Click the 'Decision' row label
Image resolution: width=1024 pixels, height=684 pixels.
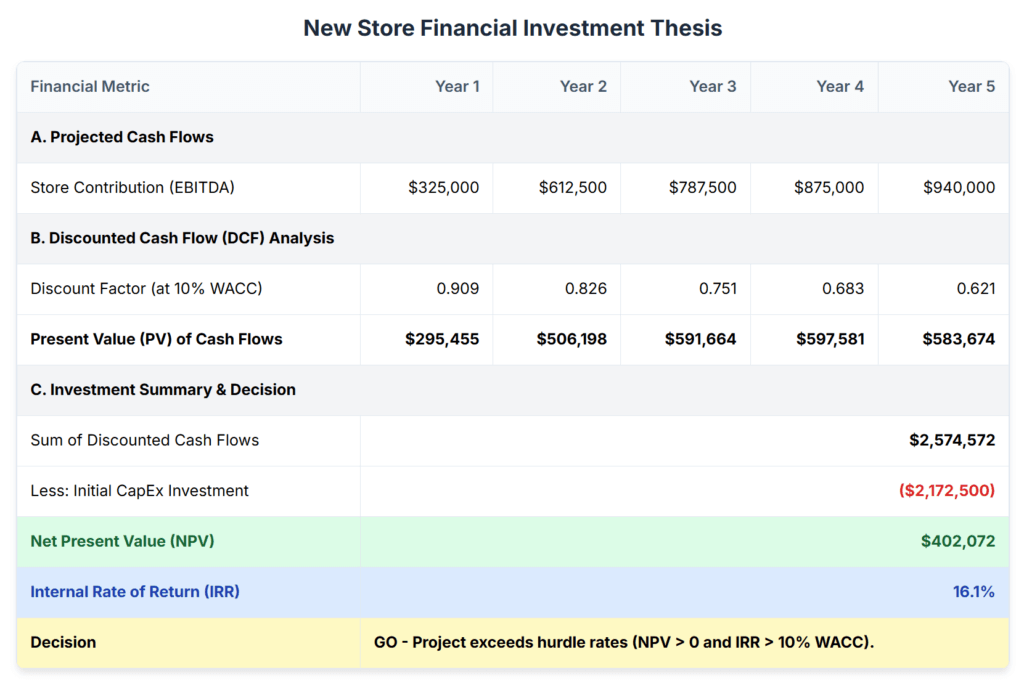click(x=63, y=642)
